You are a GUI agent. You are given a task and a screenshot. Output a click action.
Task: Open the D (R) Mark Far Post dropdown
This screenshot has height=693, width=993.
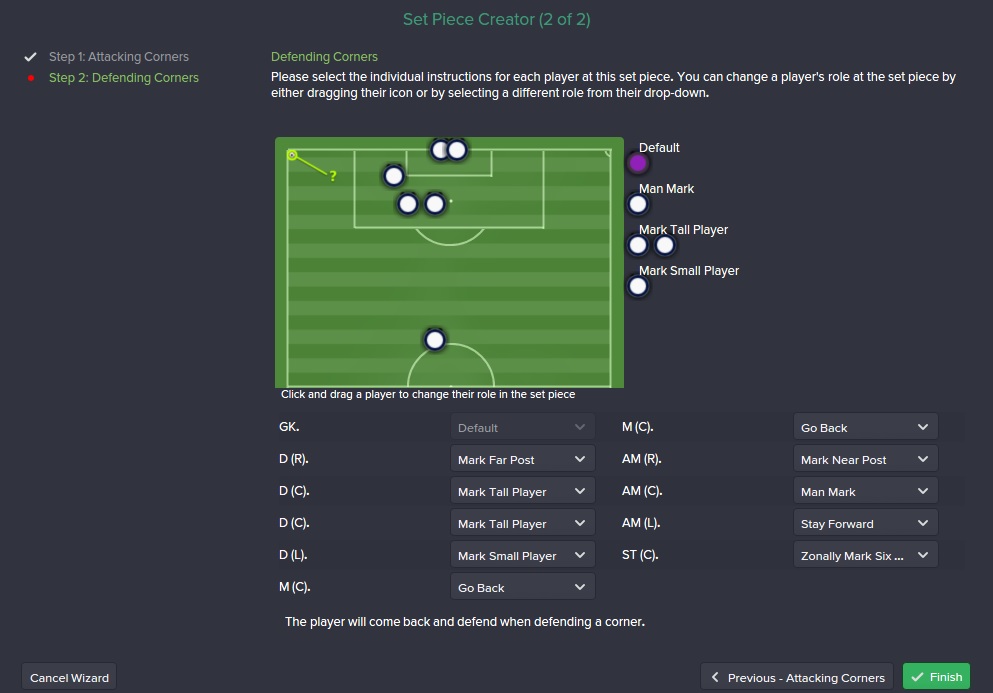point(522,460)
